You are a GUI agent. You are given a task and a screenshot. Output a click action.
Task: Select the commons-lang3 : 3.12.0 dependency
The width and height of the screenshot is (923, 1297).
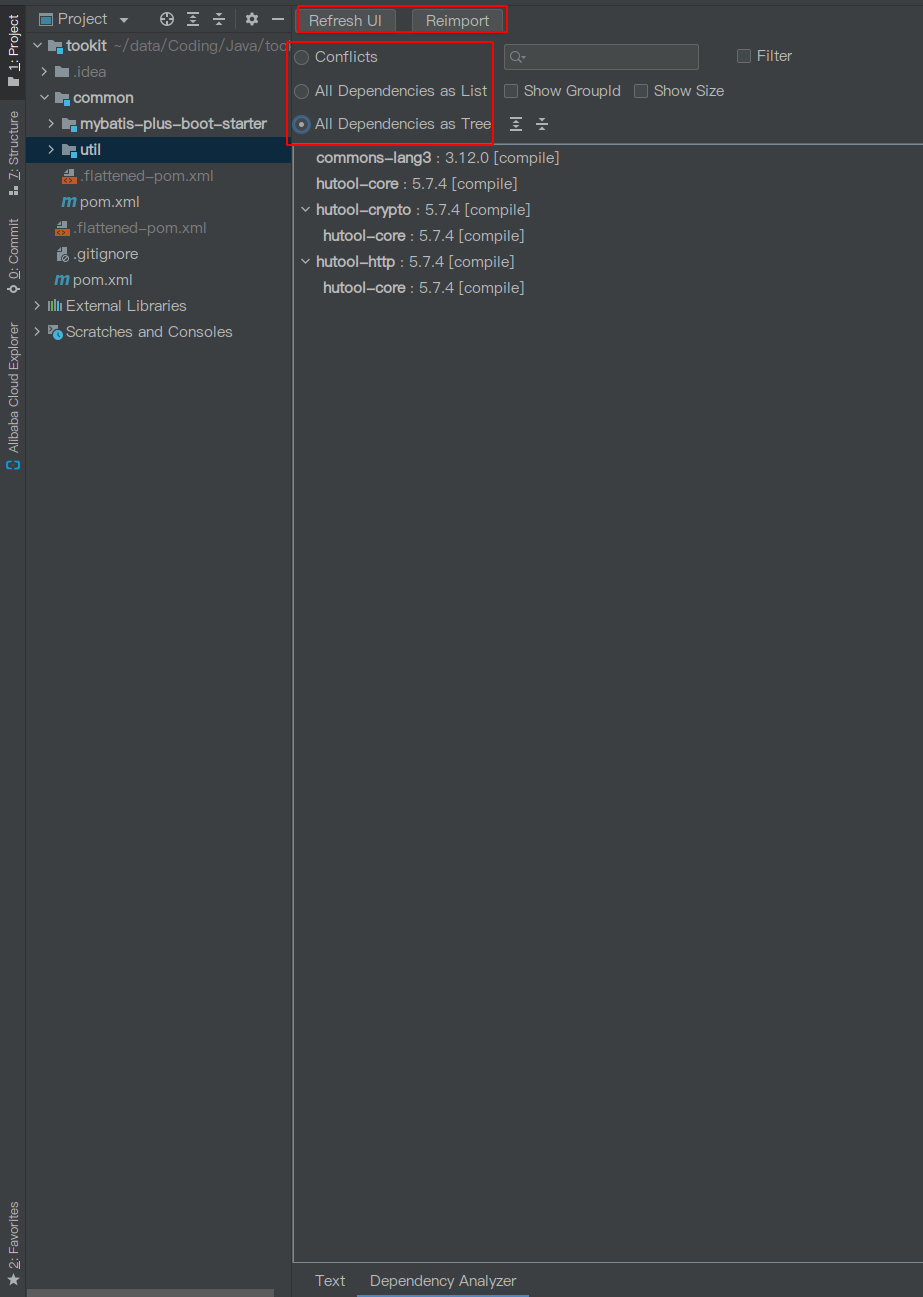coord(437,158)
